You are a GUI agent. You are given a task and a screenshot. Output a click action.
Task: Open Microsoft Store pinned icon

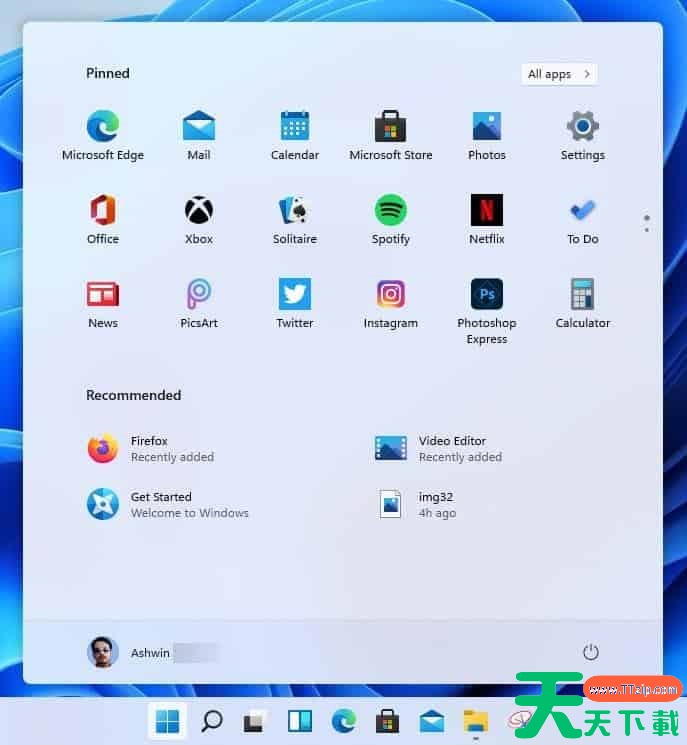(x=391, y=135)
